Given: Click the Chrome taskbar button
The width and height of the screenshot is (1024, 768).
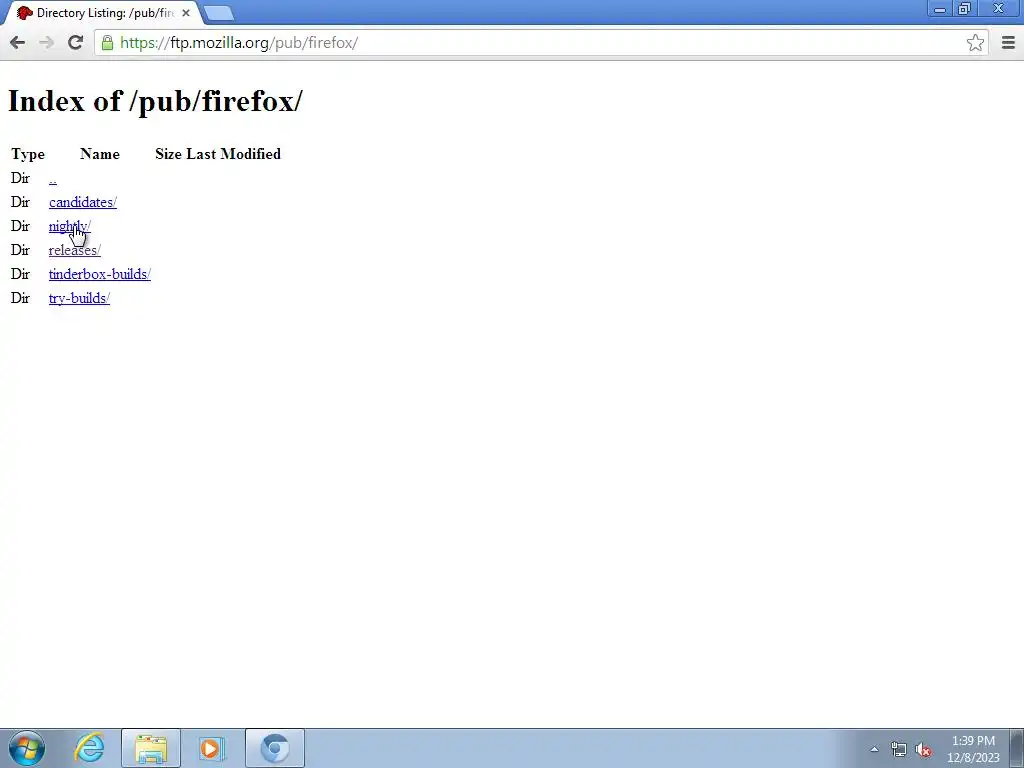Looking at the screenshot, I should click(275, 748).
